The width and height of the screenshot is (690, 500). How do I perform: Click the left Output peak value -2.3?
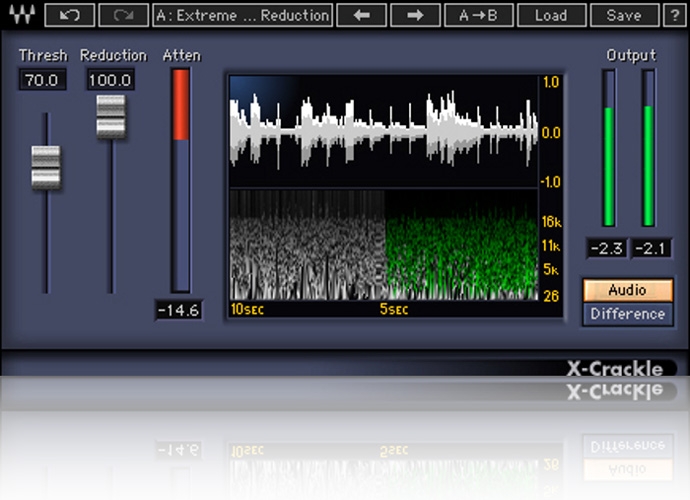pyautogui.click(x=606, y=248)
